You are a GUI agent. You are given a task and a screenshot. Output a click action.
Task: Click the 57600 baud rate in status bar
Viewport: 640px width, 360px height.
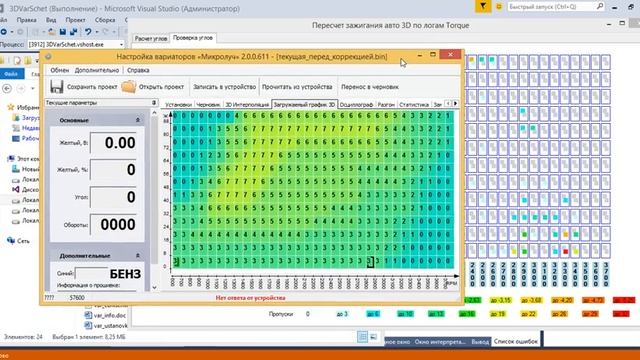pos(77,298)
